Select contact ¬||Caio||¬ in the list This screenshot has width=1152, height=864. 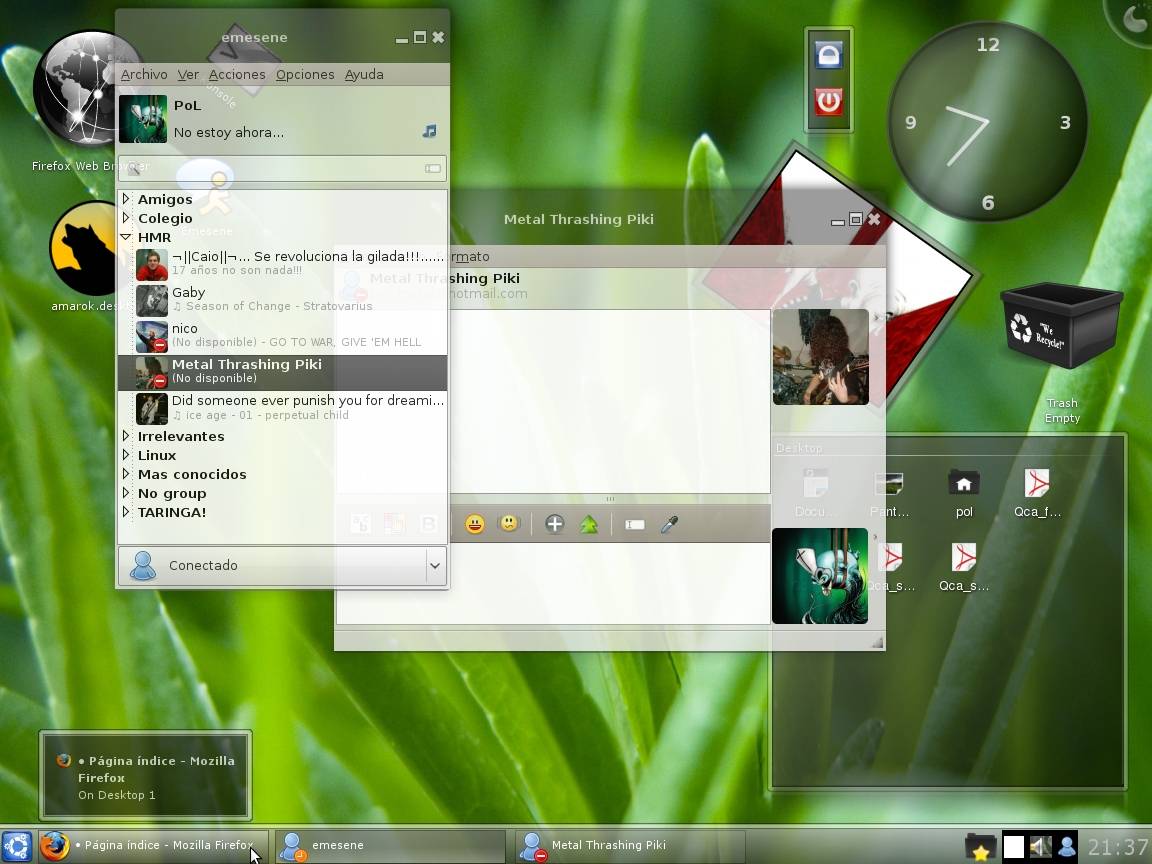[282, 264]
